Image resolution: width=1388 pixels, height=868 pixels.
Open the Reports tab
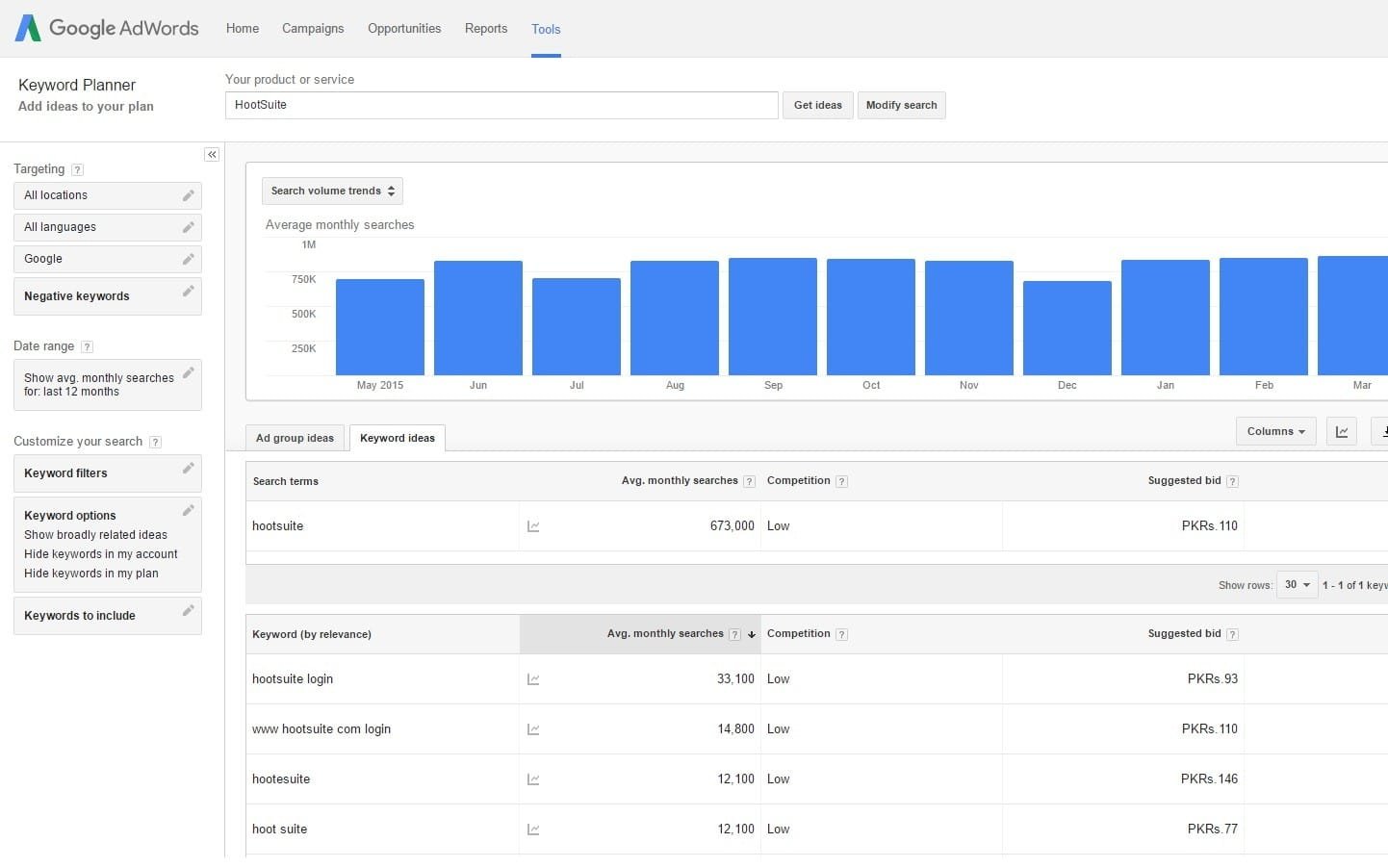pyautogui.click(x=486, y=28)
